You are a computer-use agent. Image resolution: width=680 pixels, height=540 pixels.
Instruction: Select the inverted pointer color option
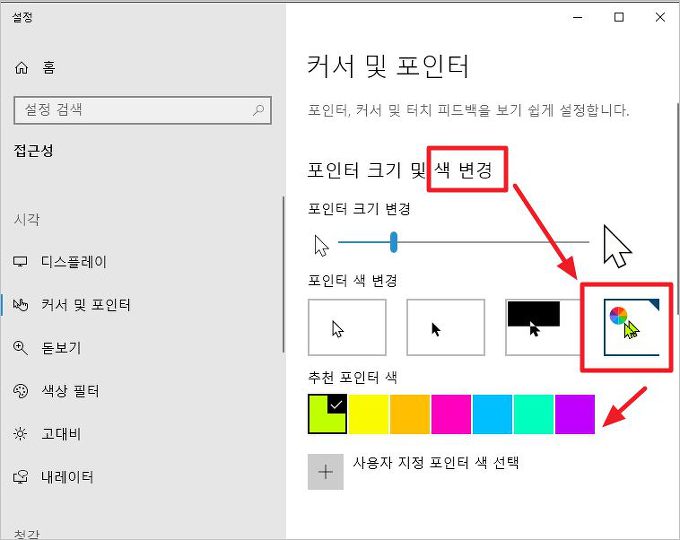(x=543, y=327)
